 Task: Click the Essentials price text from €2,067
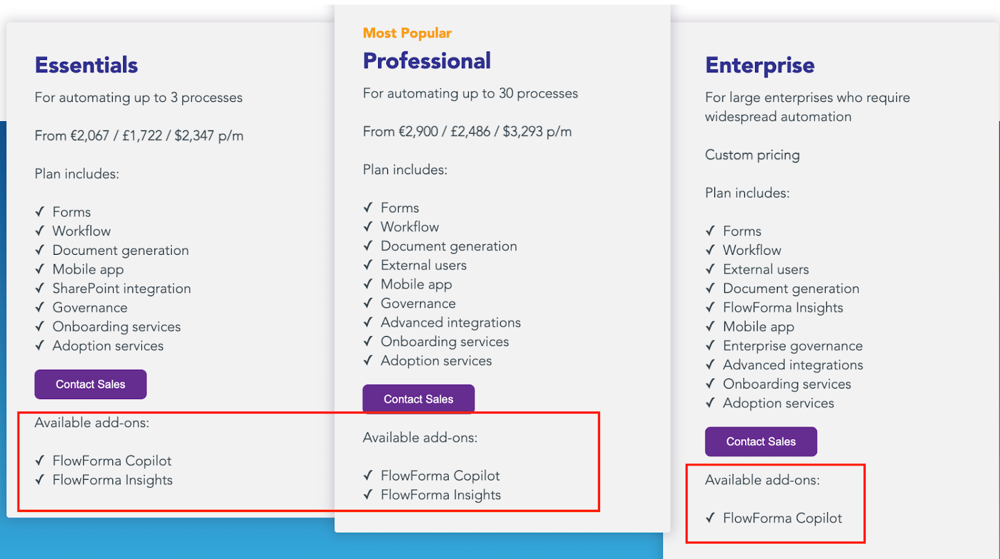pos(139,136)
